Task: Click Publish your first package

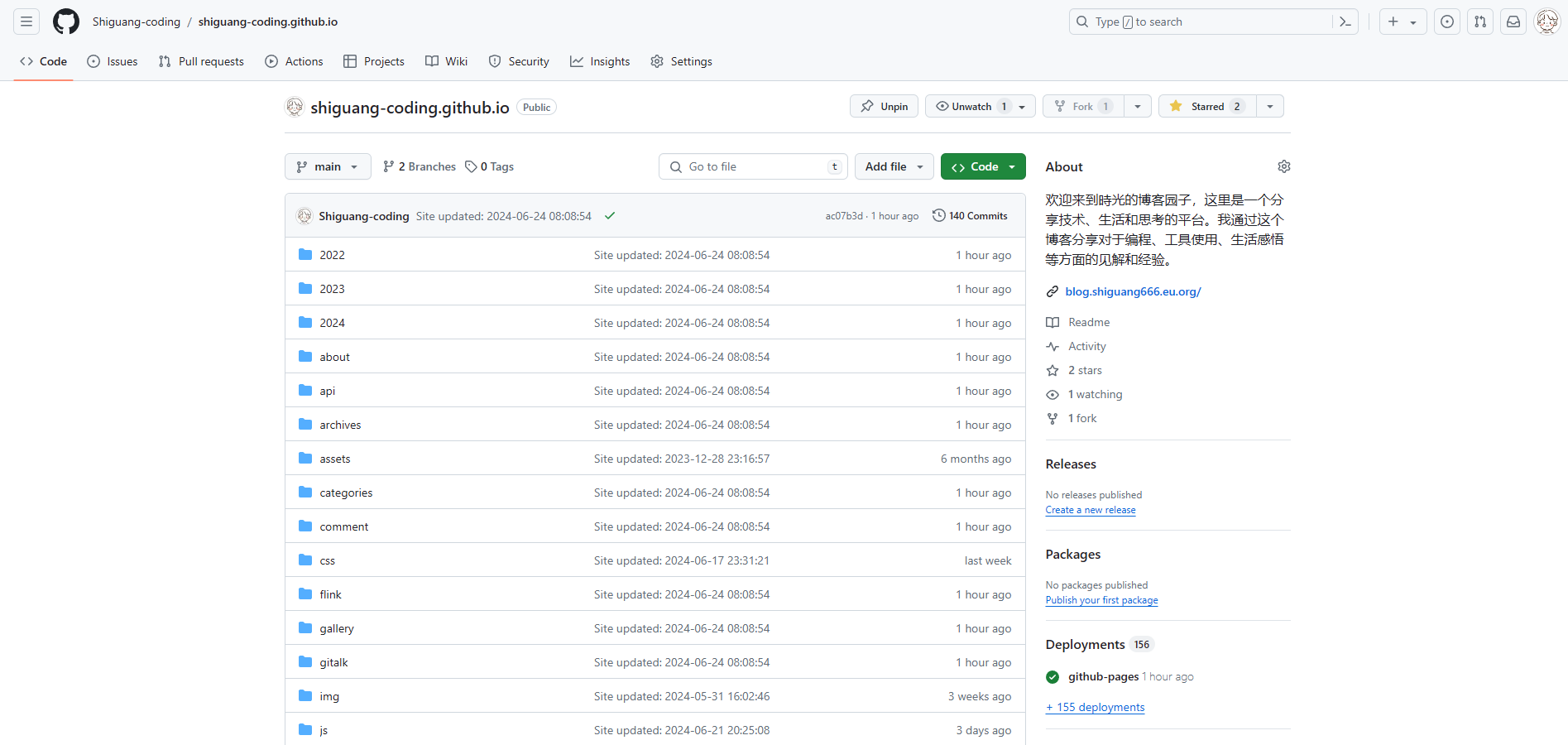Action: coord(1101,600)
